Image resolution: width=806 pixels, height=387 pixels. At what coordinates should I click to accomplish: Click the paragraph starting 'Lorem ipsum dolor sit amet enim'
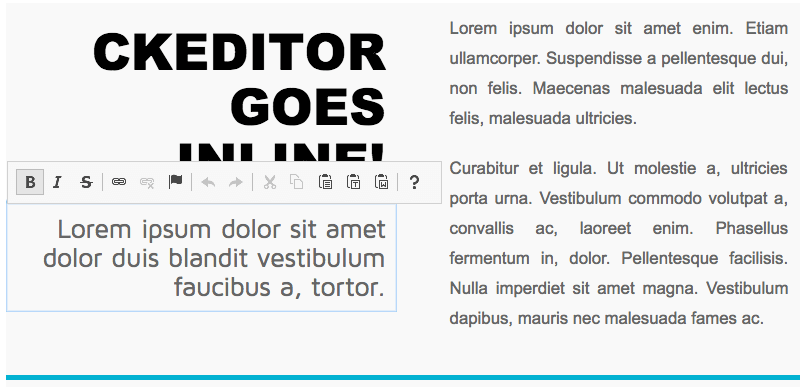pyautogui.click(x=618, y=73)
